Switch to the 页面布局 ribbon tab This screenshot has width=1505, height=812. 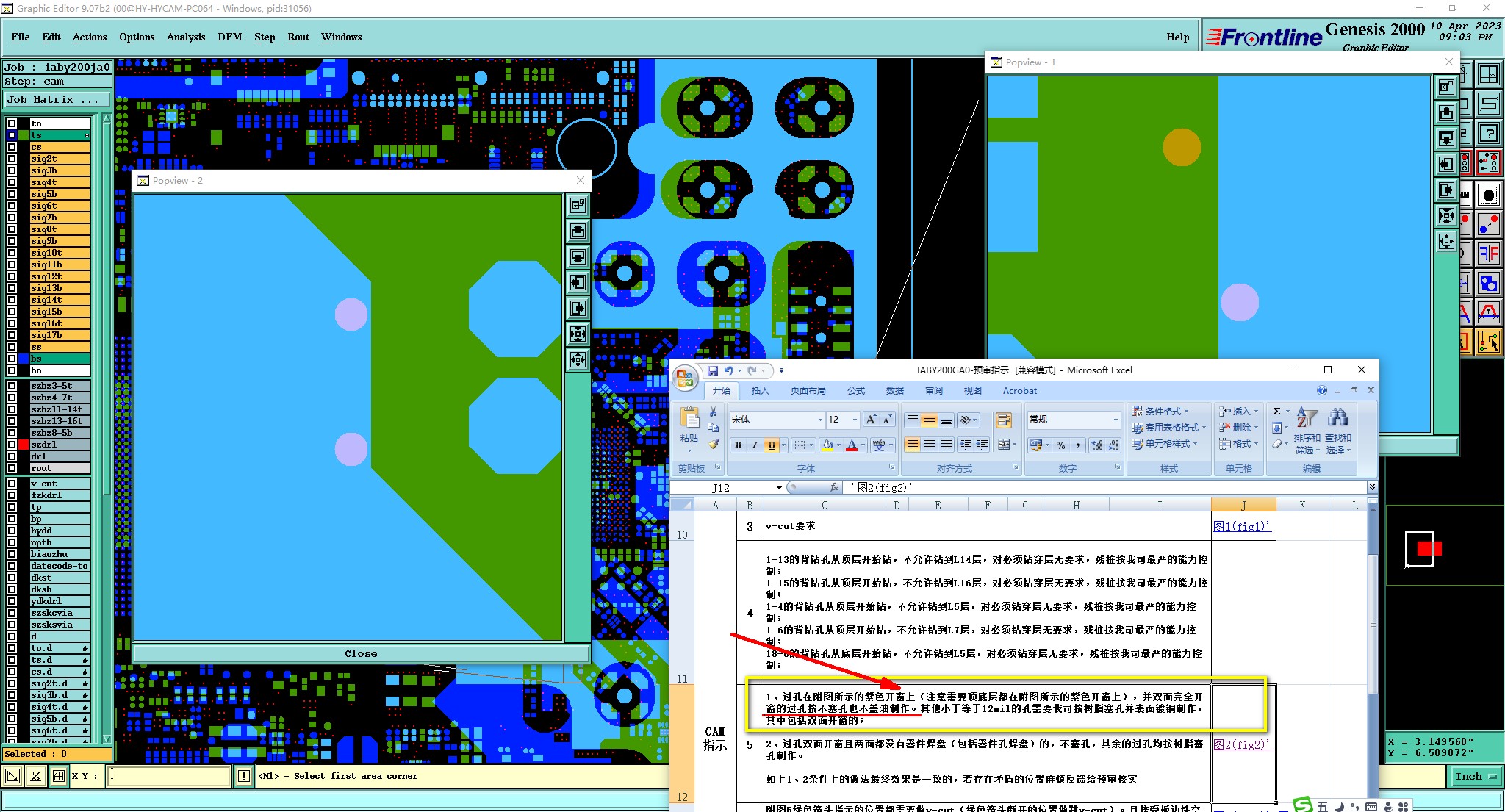pyautogui.click(x=808, y=391)
